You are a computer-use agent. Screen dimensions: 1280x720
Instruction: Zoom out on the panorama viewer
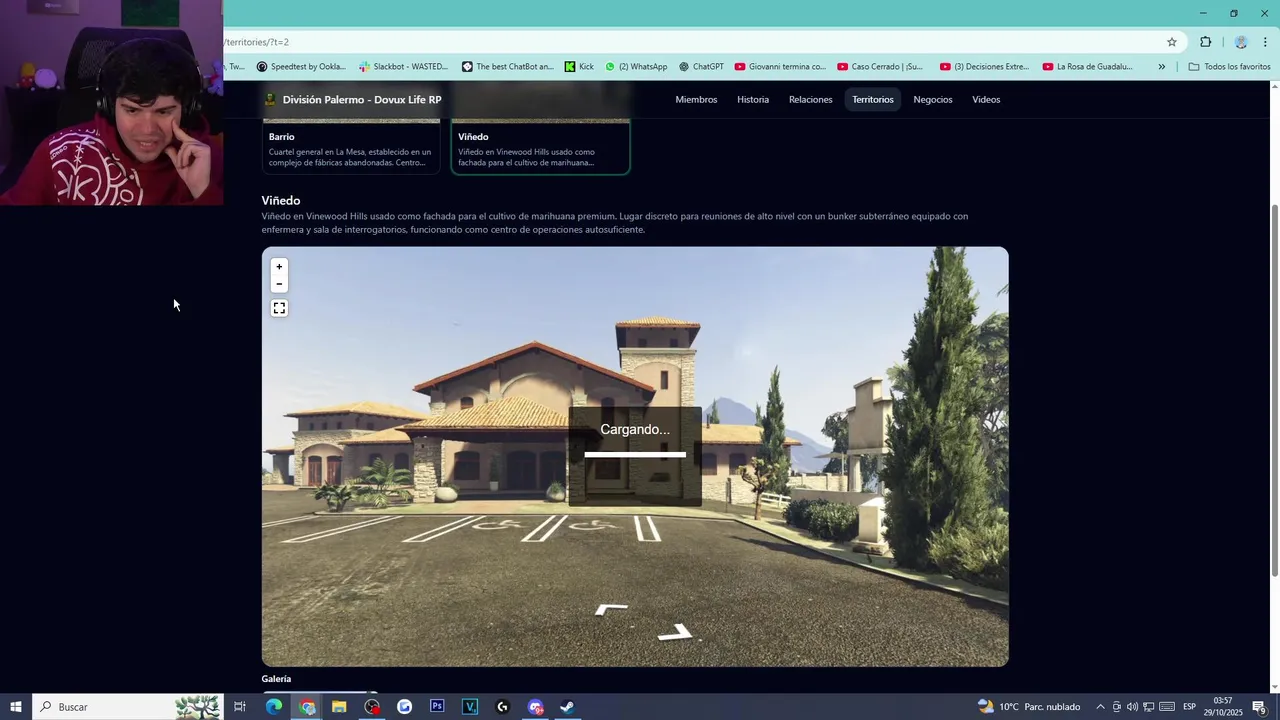coord(279,284)
